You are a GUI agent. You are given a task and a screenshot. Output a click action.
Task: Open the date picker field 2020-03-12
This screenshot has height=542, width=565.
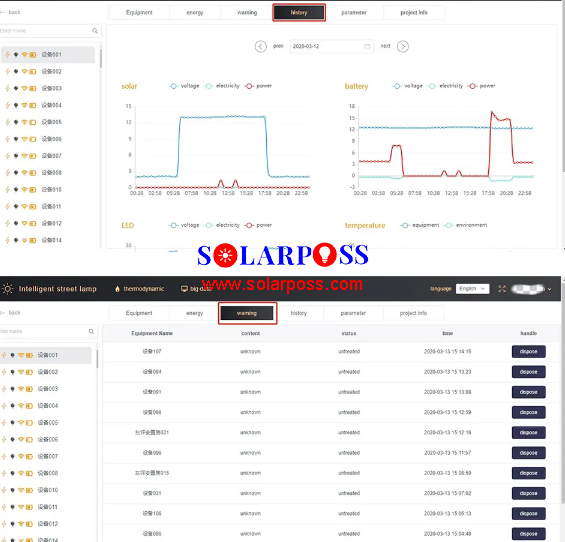[331, 46]
